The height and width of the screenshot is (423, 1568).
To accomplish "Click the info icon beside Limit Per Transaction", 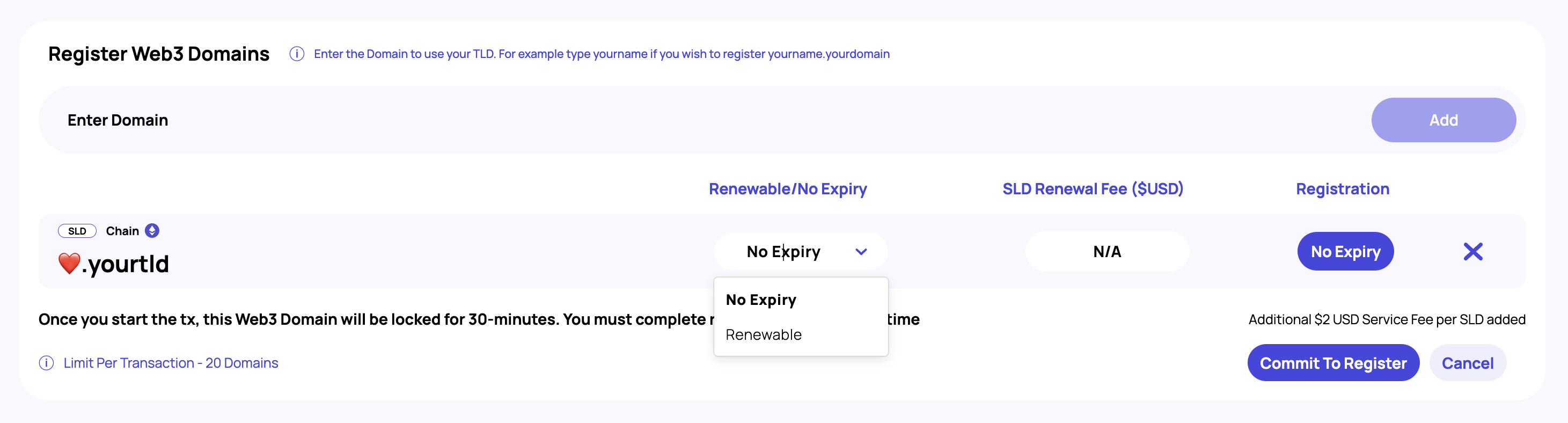I will (46, 363).
